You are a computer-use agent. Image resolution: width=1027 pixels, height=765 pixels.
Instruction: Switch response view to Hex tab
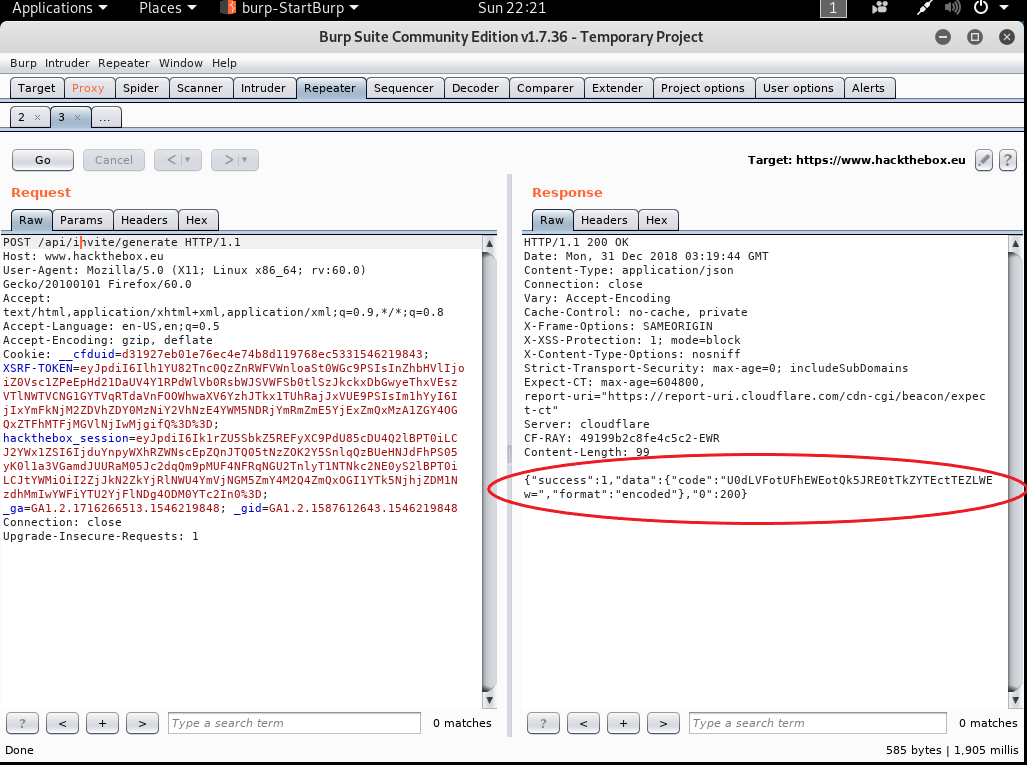tap(656, 220)
